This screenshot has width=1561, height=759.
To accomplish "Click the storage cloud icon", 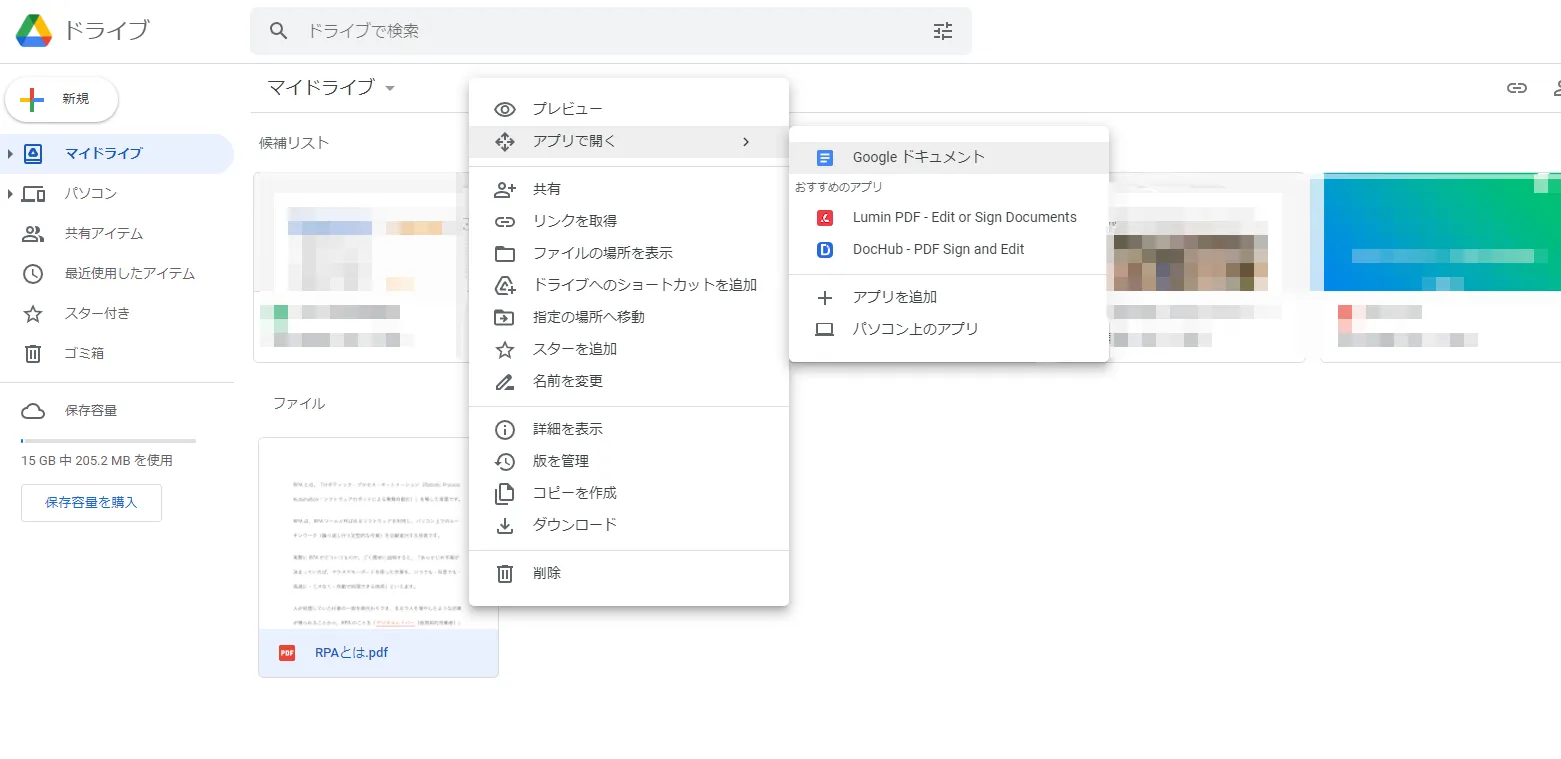I will click(x=33, y=411).
